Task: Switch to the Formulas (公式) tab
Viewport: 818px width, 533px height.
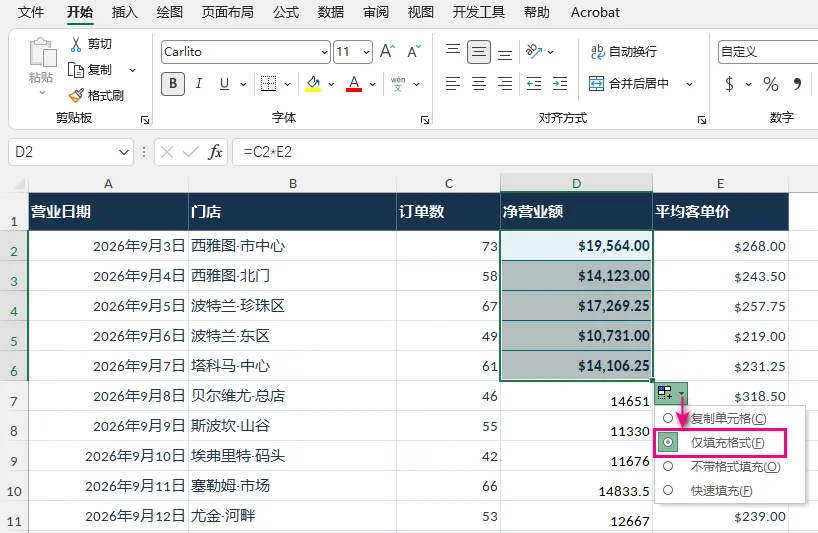Action: click(x=286, y=12)
